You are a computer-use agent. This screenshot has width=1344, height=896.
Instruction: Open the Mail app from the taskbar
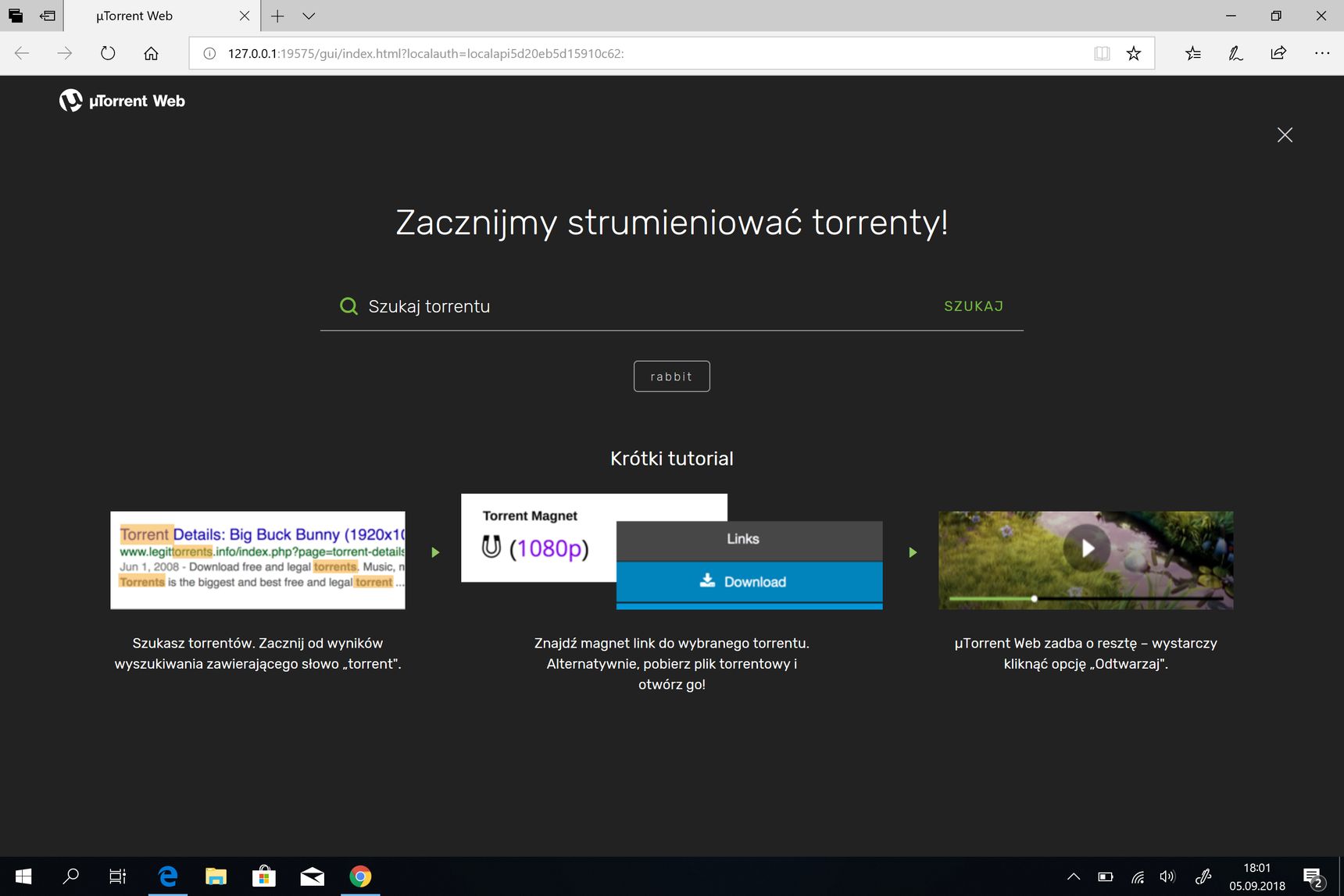click(313, 876)
